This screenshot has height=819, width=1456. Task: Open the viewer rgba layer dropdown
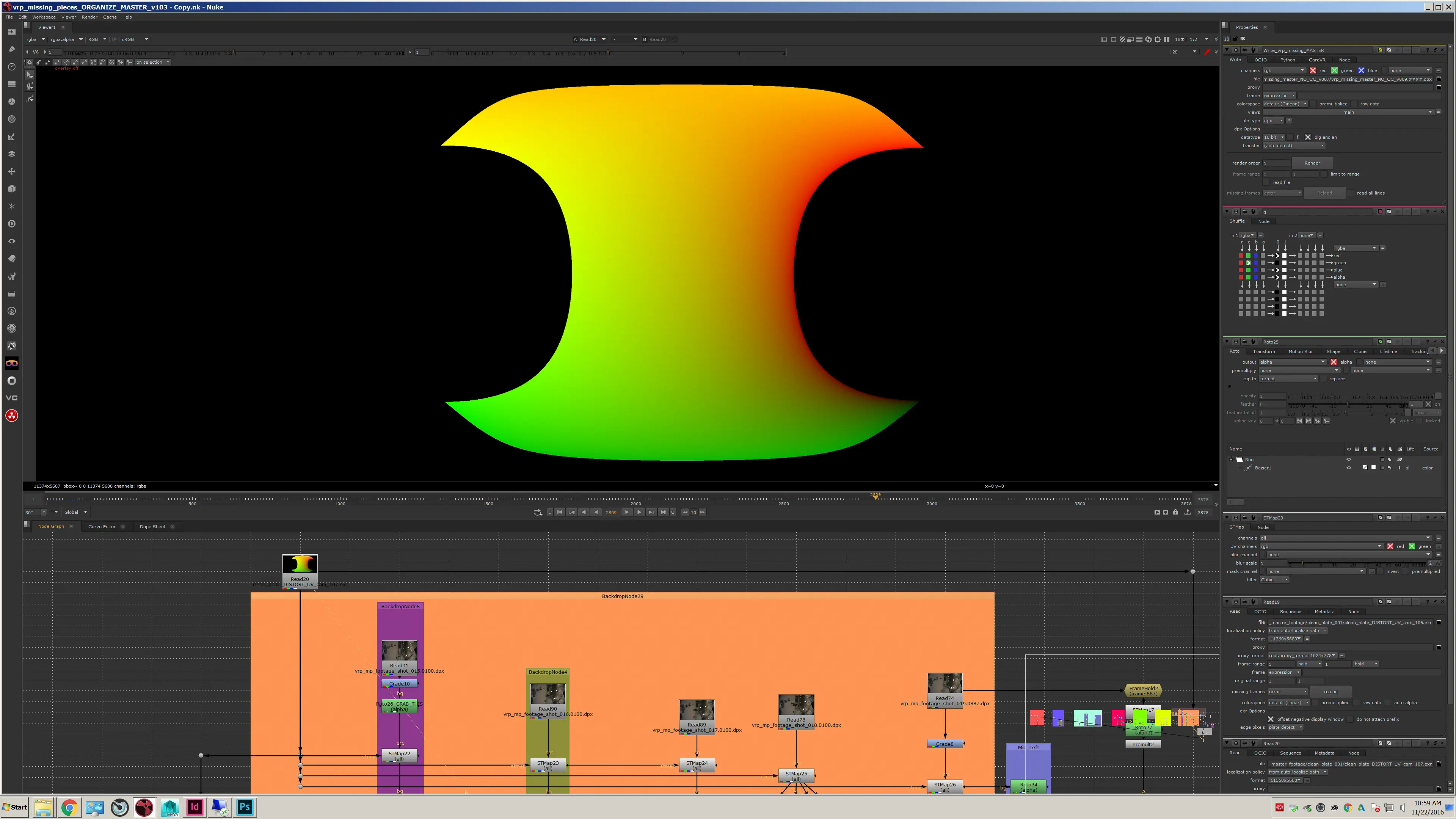[x=36, y=39]
